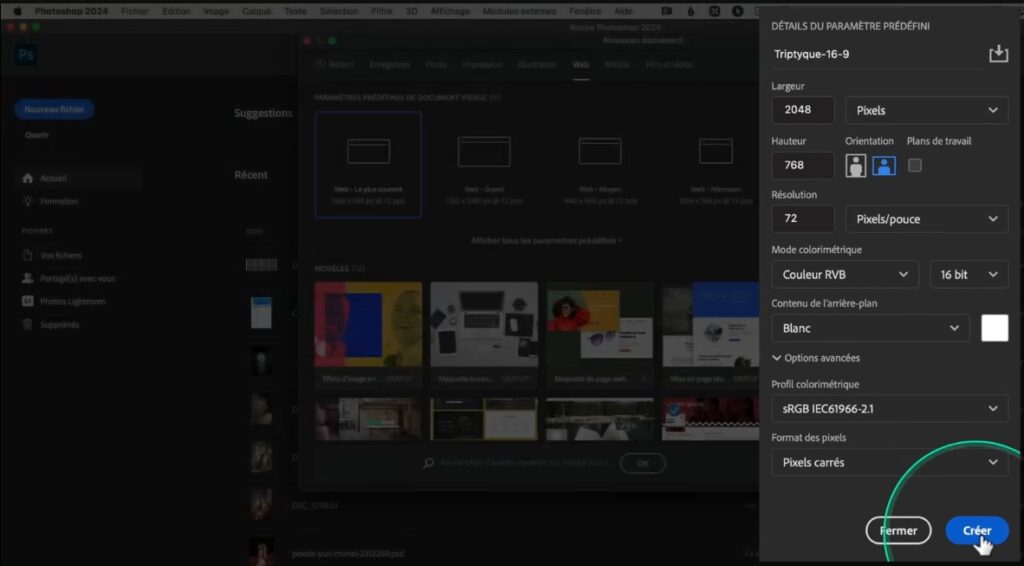Enable the Plans de travail checkbox
Screen dimensions: 1024x566
(x=915, y=166)
